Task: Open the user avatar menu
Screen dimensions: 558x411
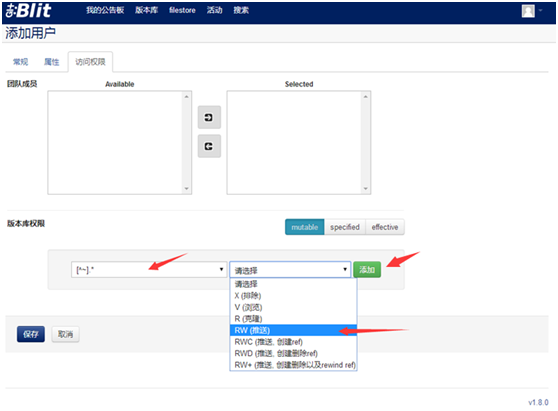Action: [528, 11]
